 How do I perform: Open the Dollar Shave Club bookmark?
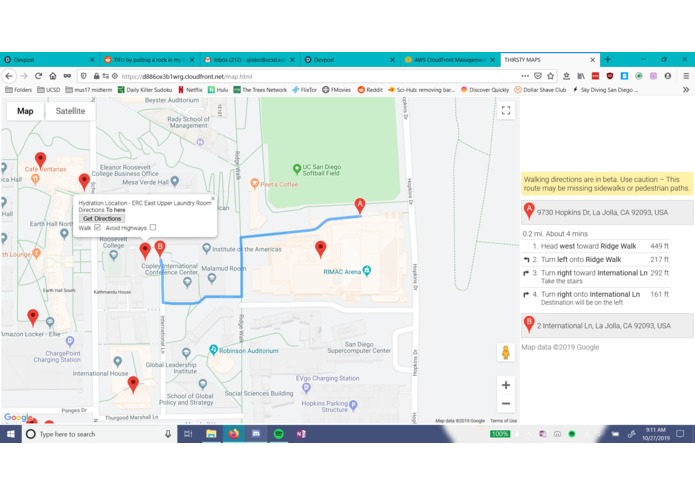540,89
